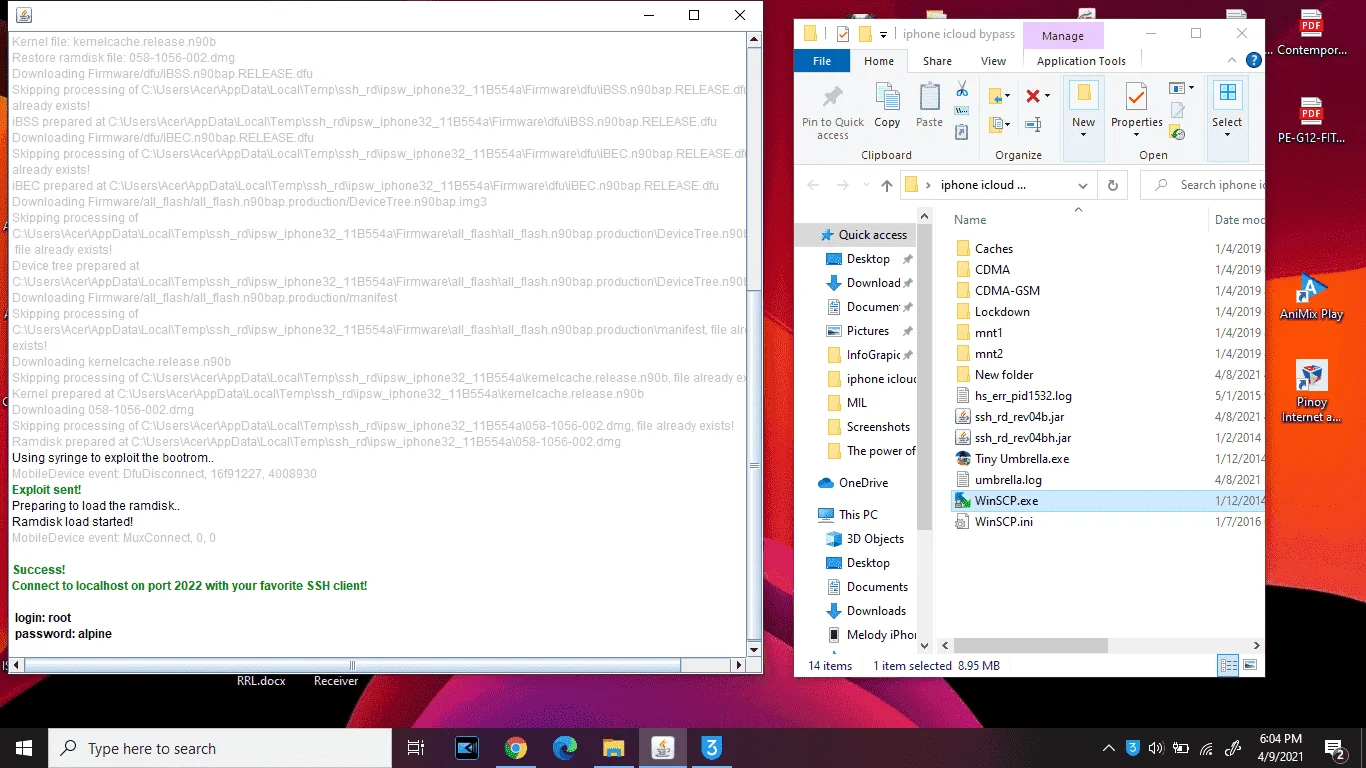Open the Customize Quick Access Toolbar dropdown
1366x768 pixels.
(884, 35)
